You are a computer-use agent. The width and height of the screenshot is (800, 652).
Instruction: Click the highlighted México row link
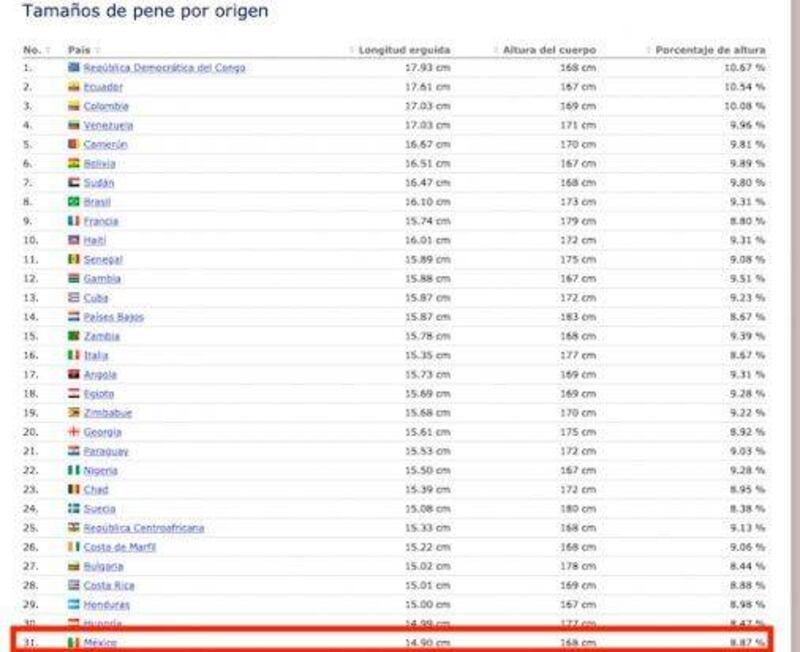pyautogui.click(x=100, y=643)
